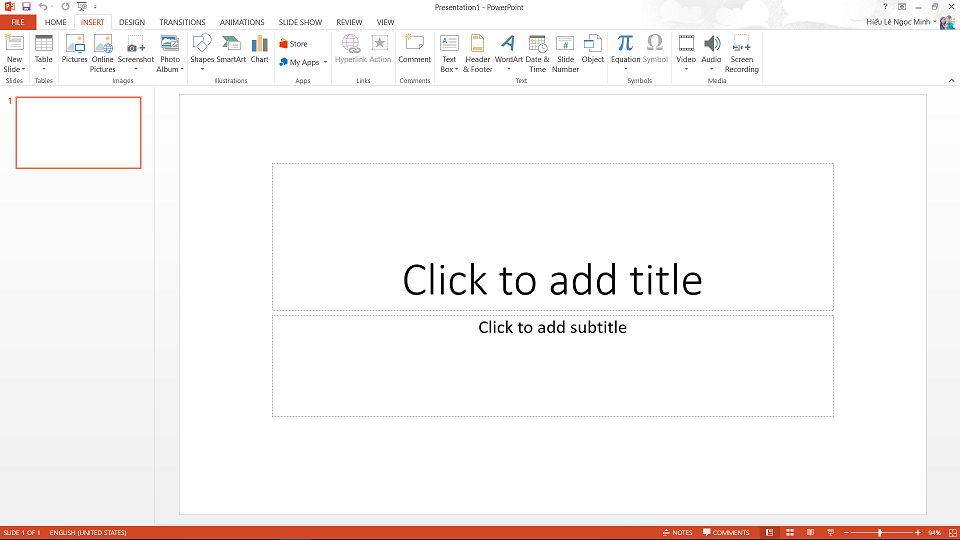Click ENGLISH (UNITED STATES) language indicator
Viewport: 960px width, 540px height.
click(x=88, y=533)
